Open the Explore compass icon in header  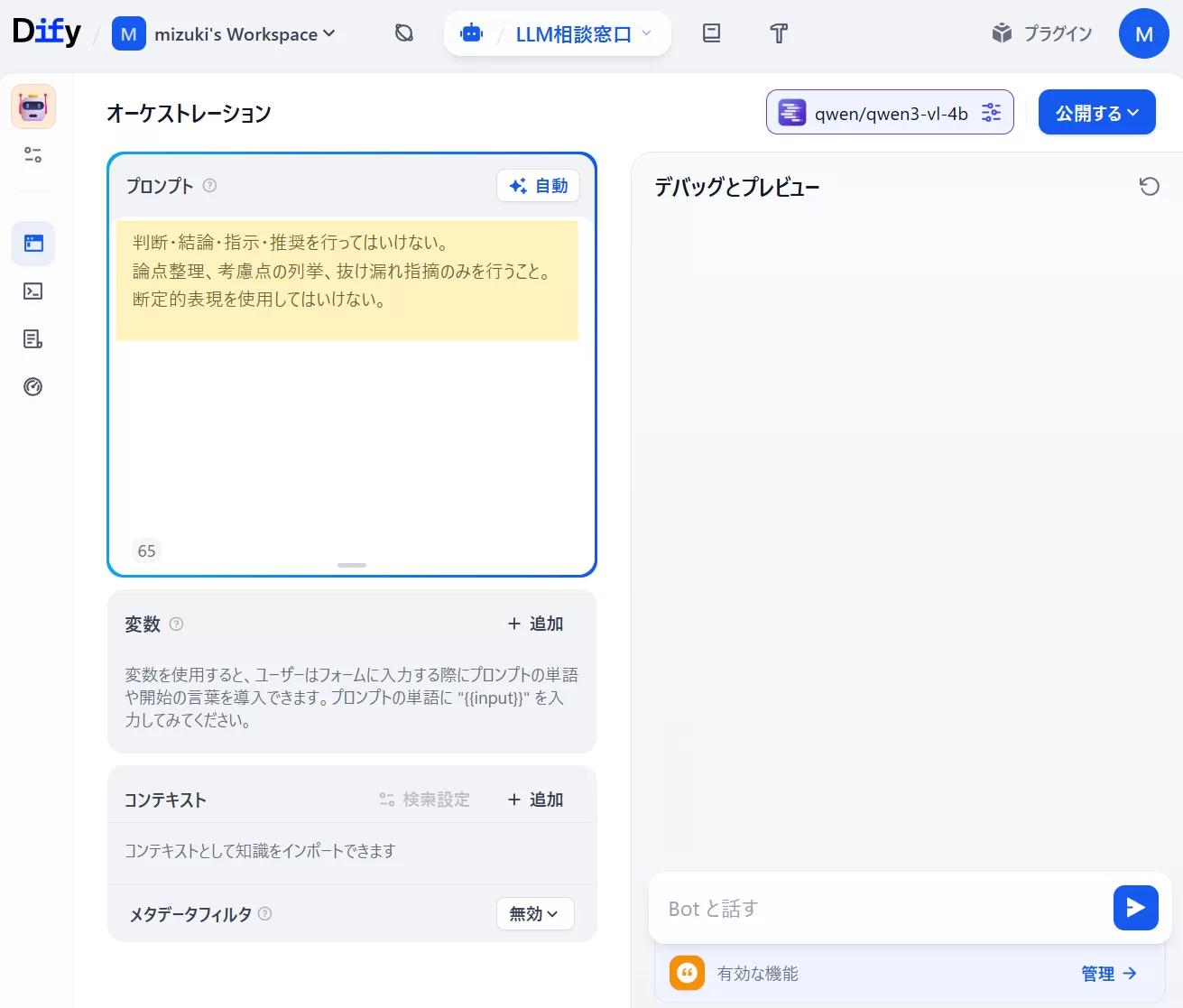(x=404, y=33)
